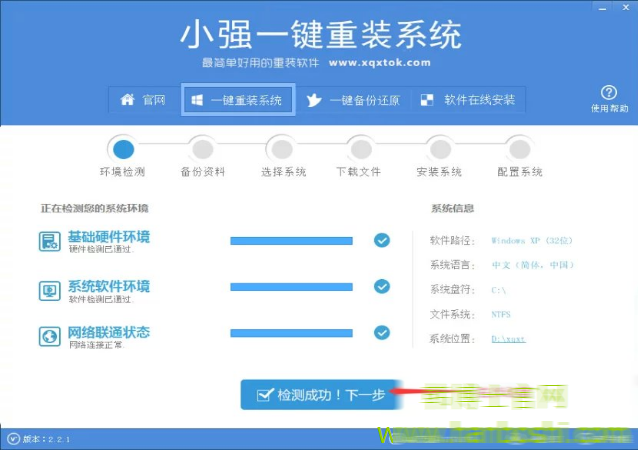
Task: Click the checkmark next to 基础硬件环境
Action: point(381,240)
